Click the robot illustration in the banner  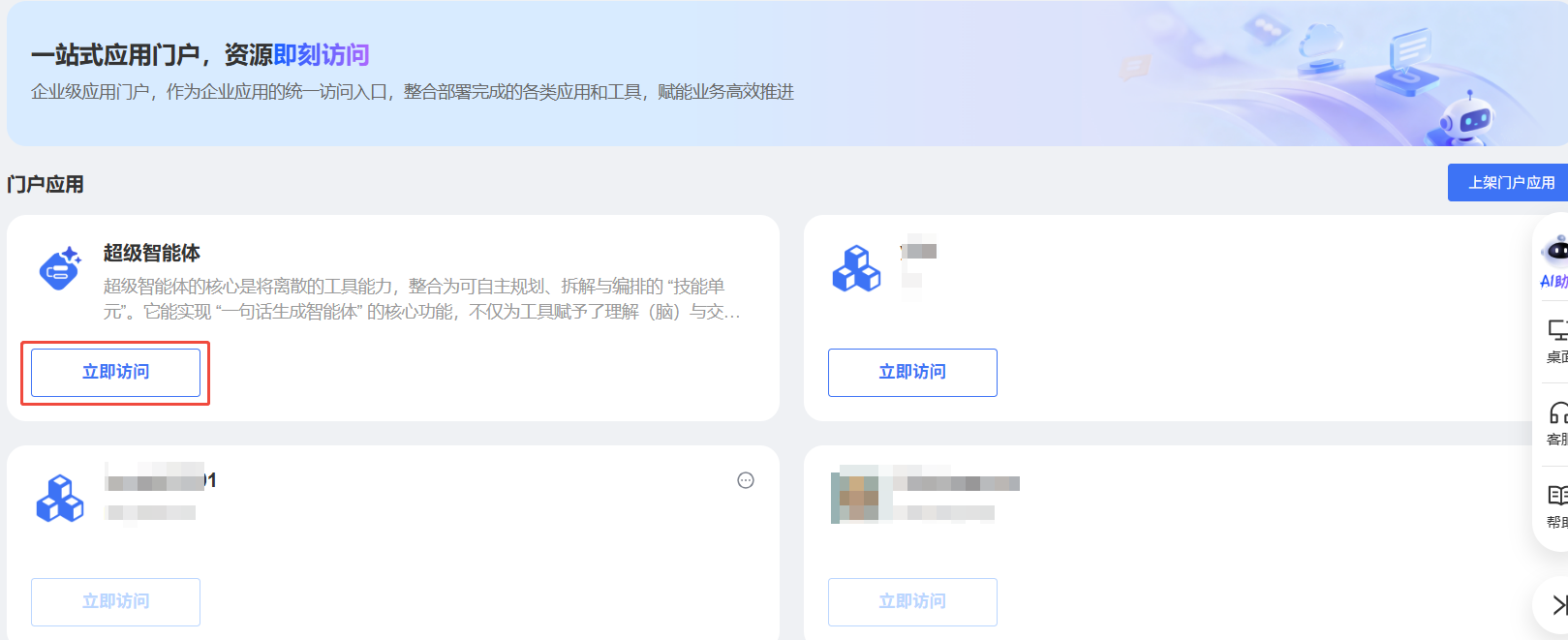tap(1463, 118)
